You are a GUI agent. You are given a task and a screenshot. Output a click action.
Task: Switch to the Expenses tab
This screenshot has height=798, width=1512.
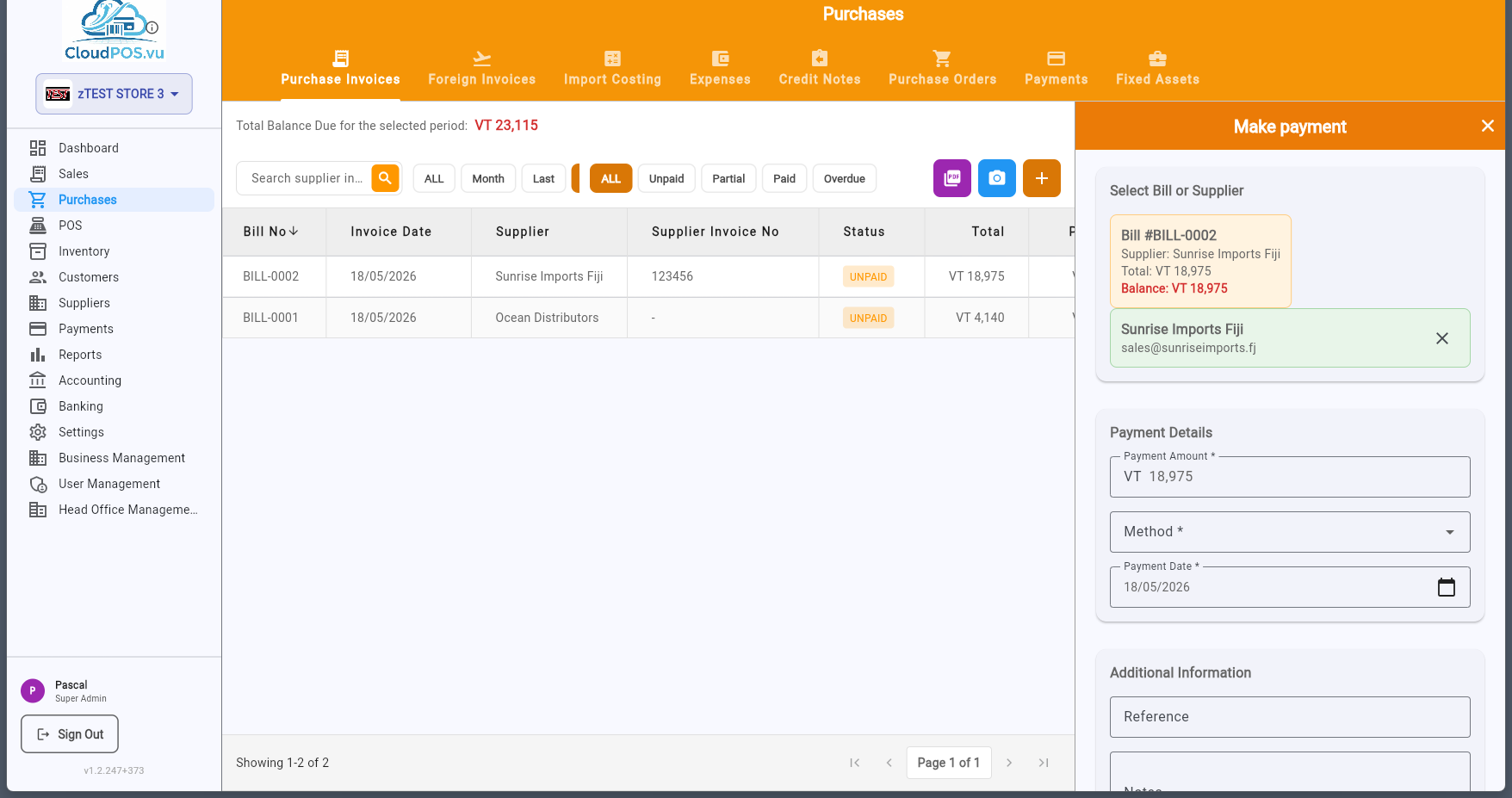tap(720, 68)
